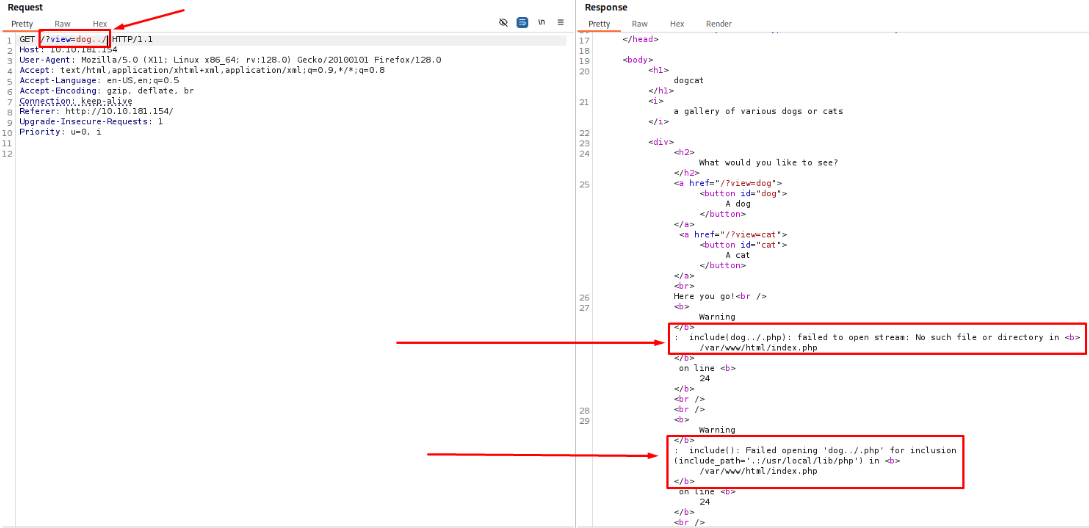The height and width of the screenshot is (528, 1089).
Task: Click the Priority: u=0, i line
Action: (x=60, y=131)
